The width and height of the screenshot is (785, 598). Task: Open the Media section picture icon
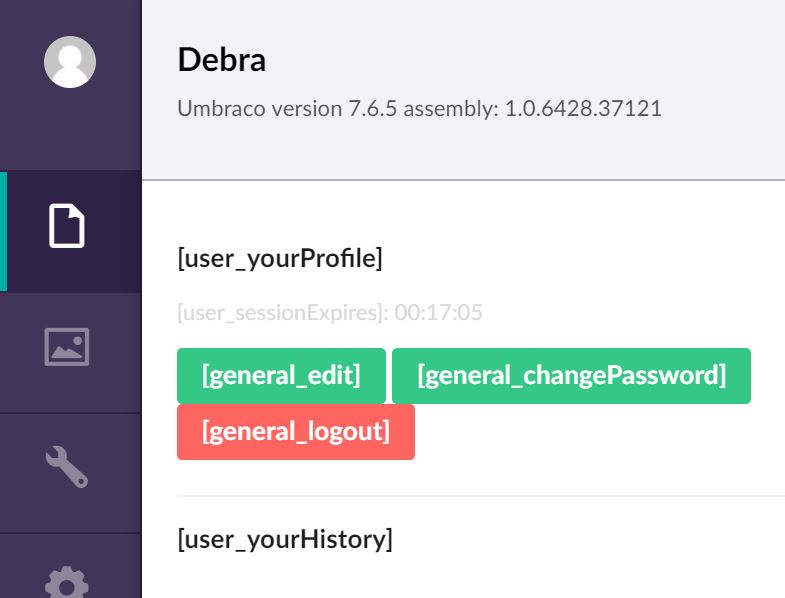(x=67, y=347)
